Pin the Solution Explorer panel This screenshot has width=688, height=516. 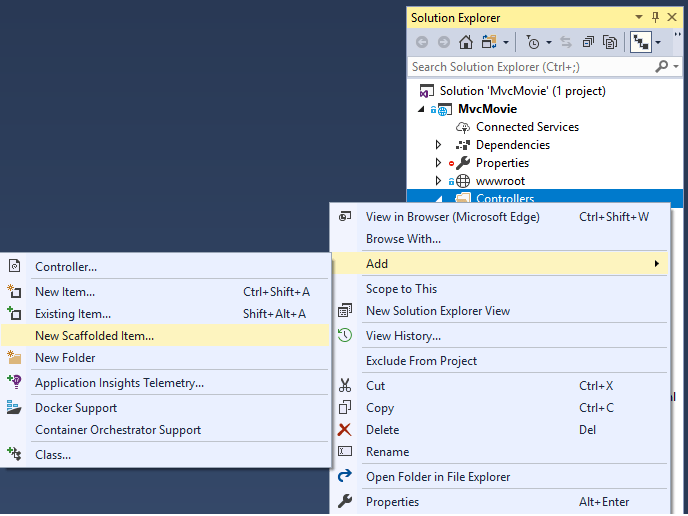coord(655,17)
